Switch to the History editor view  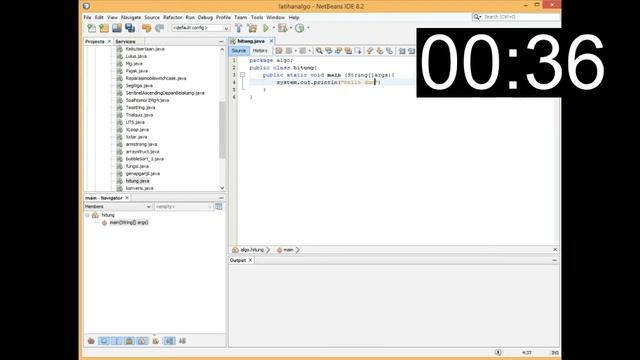260,51
